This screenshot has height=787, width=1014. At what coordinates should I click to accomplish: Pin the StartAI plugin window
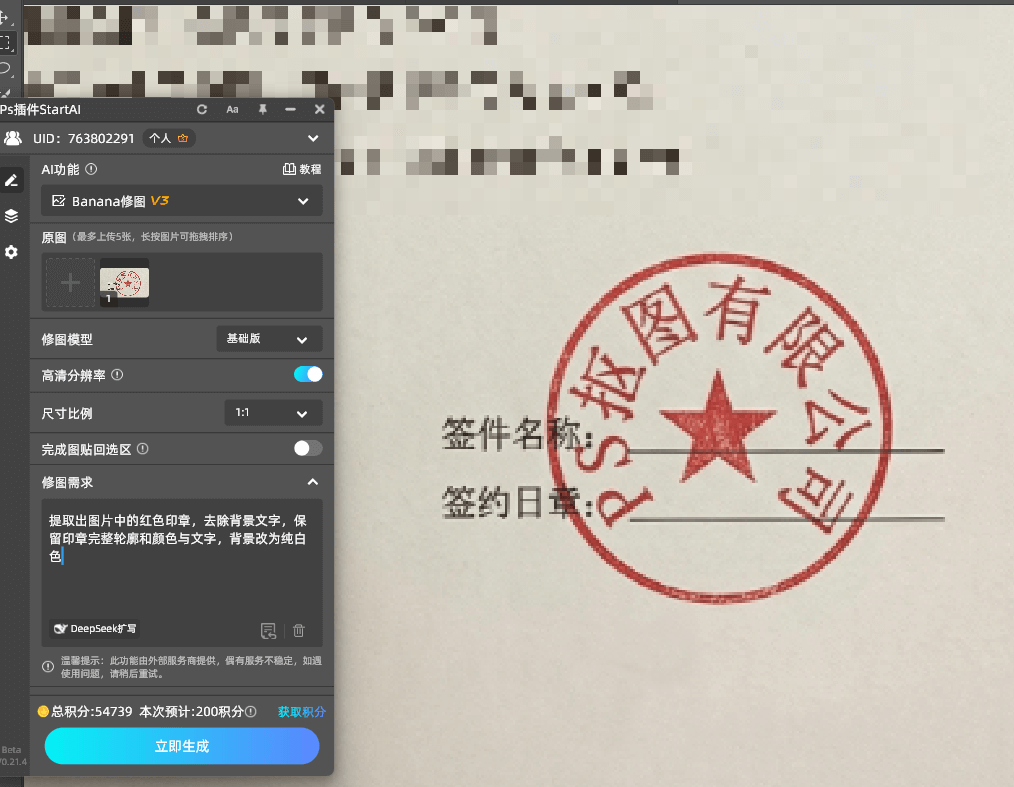(262, 109)
